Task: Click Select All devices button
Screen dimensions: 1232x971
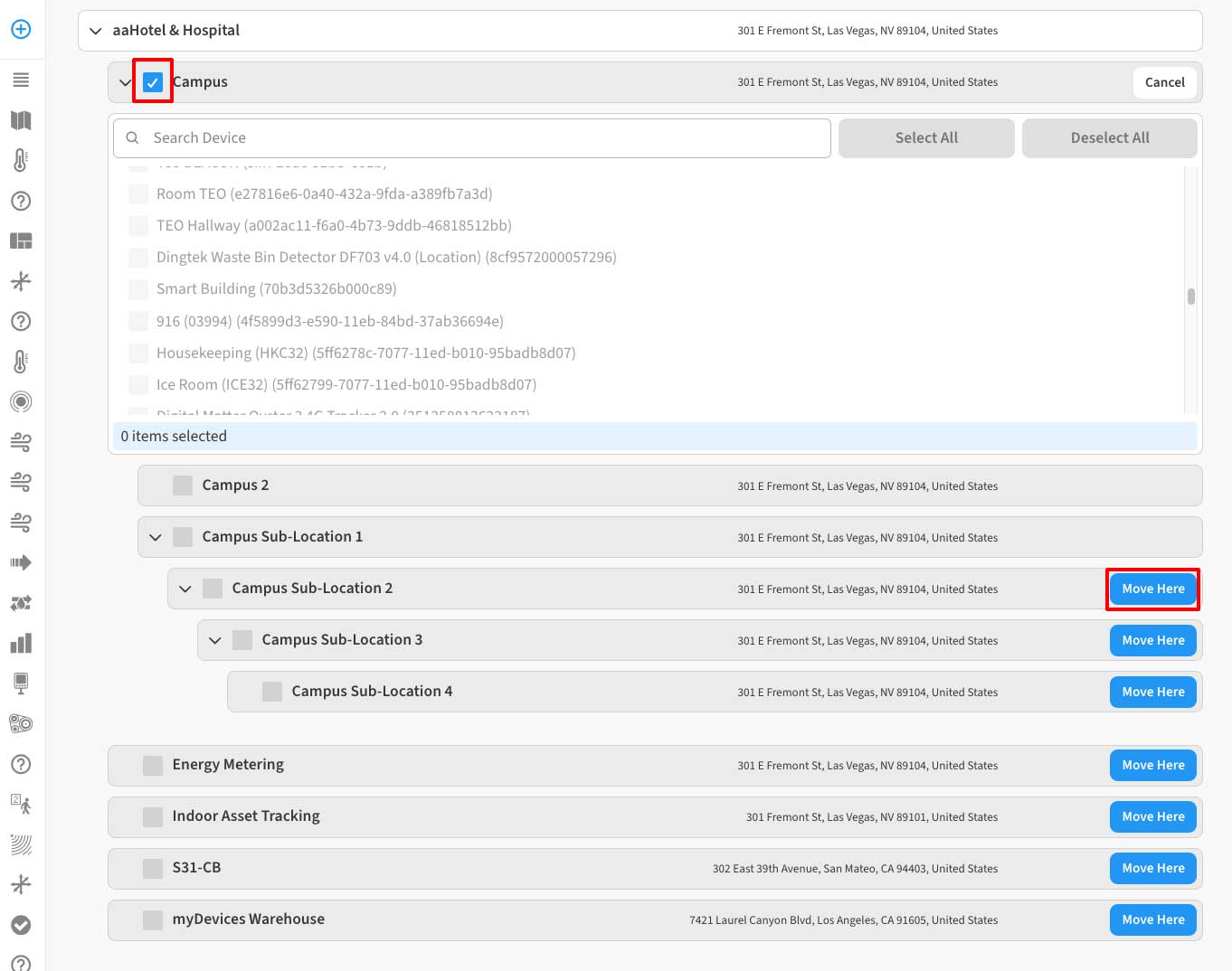Action: coord(926,138)
